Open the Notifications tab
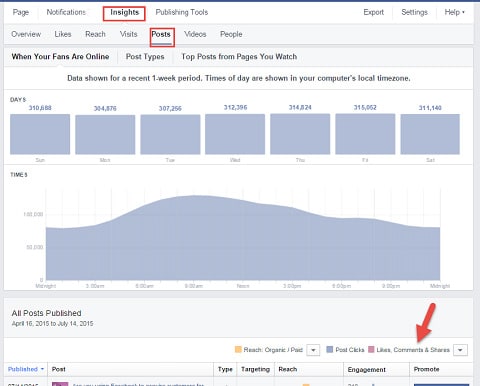The image size is (480, 386). [66, 12]
